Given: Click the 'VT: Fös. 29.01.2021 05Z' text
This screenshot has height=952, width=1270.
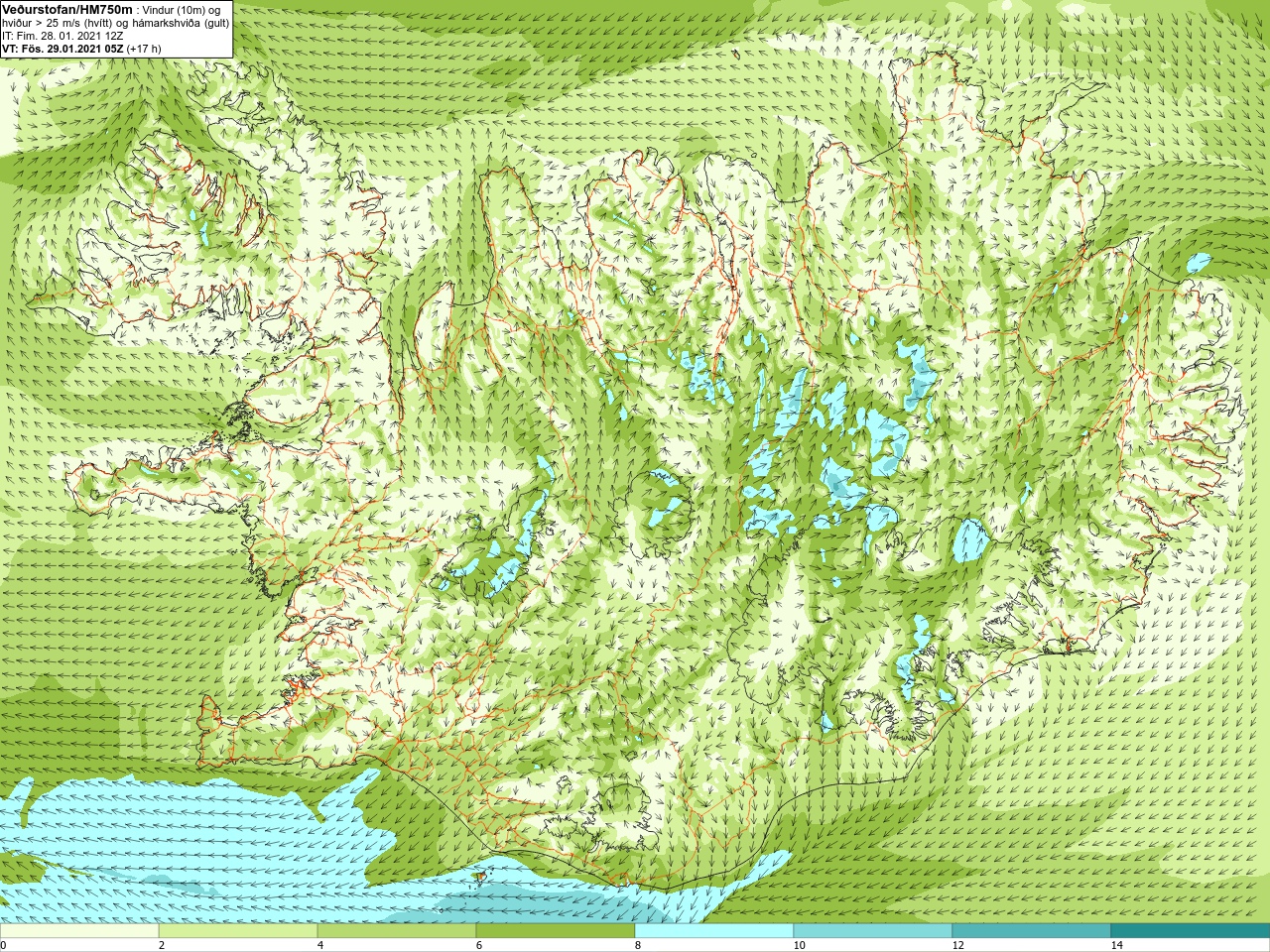Looking at the screenshot, I should 63,49.
